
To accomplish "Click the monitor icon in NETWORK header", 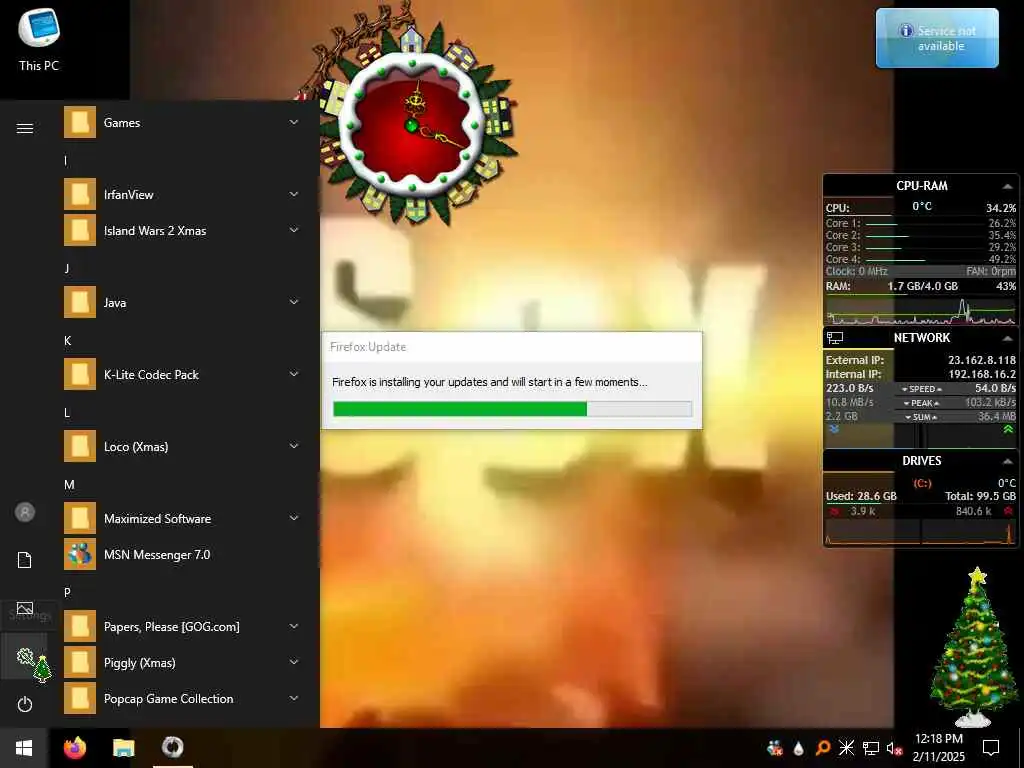I will [x=835, y=338].
